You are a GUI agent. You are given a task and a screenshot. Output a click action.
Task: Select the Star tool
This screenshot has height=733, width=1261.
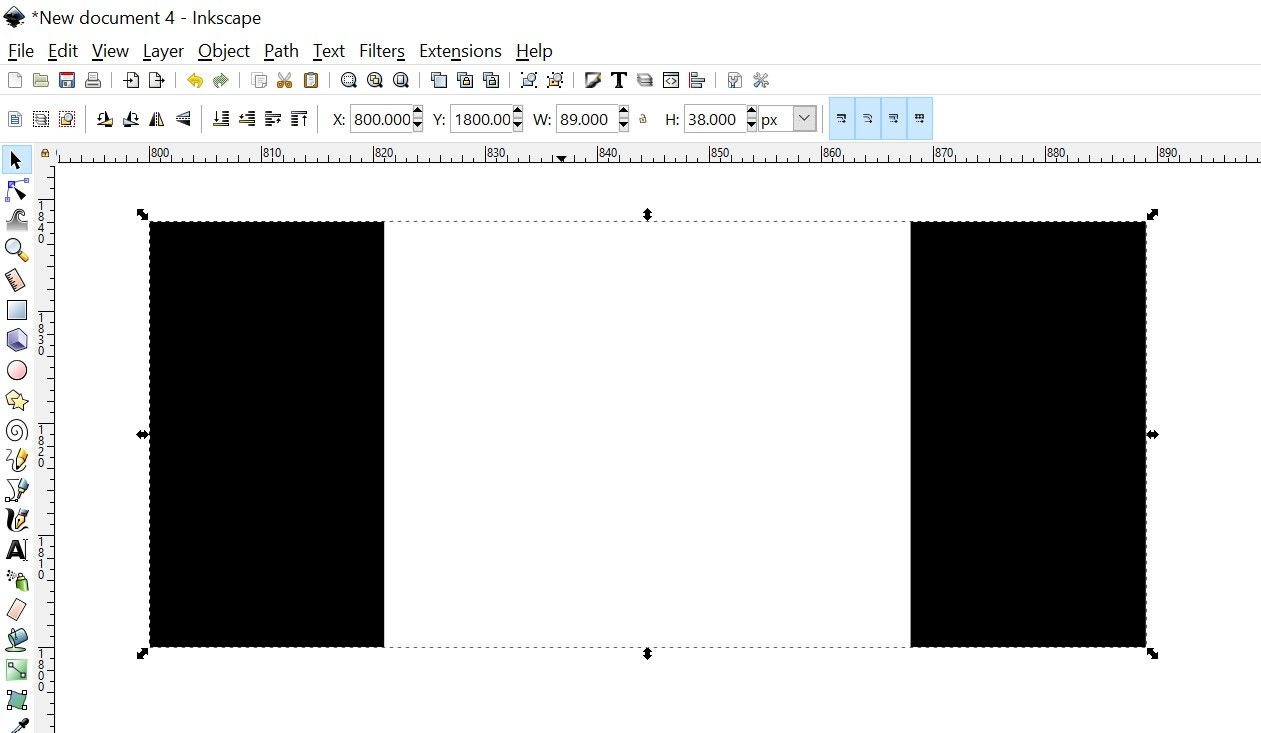(x=16, y=400)
